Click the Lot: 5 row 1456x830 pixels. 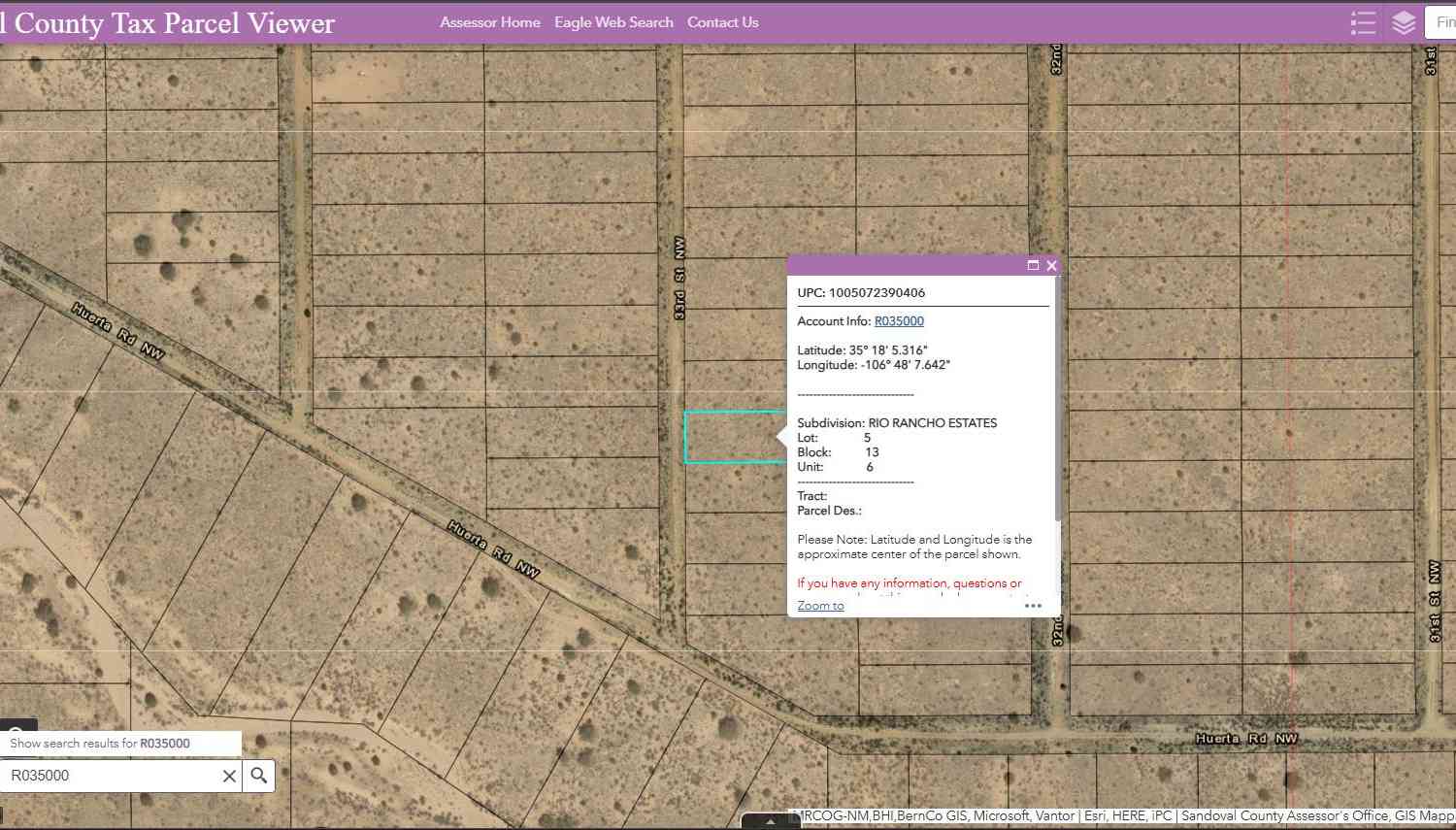pyautogui.click(x=835, y=438)
